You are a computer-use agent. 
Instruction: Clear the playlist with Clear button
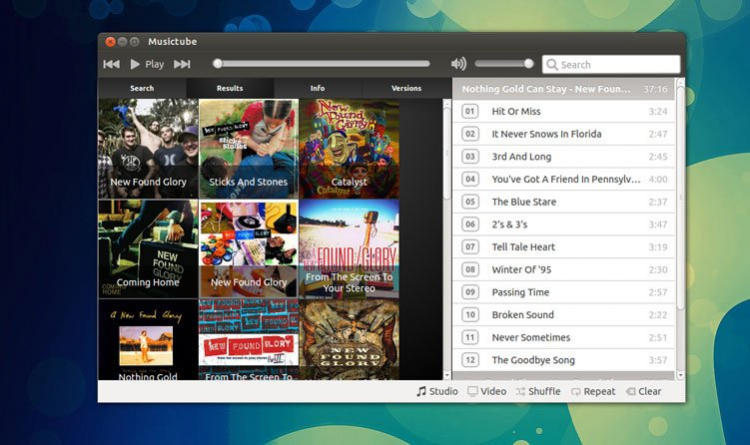click(x=644, y=391)
